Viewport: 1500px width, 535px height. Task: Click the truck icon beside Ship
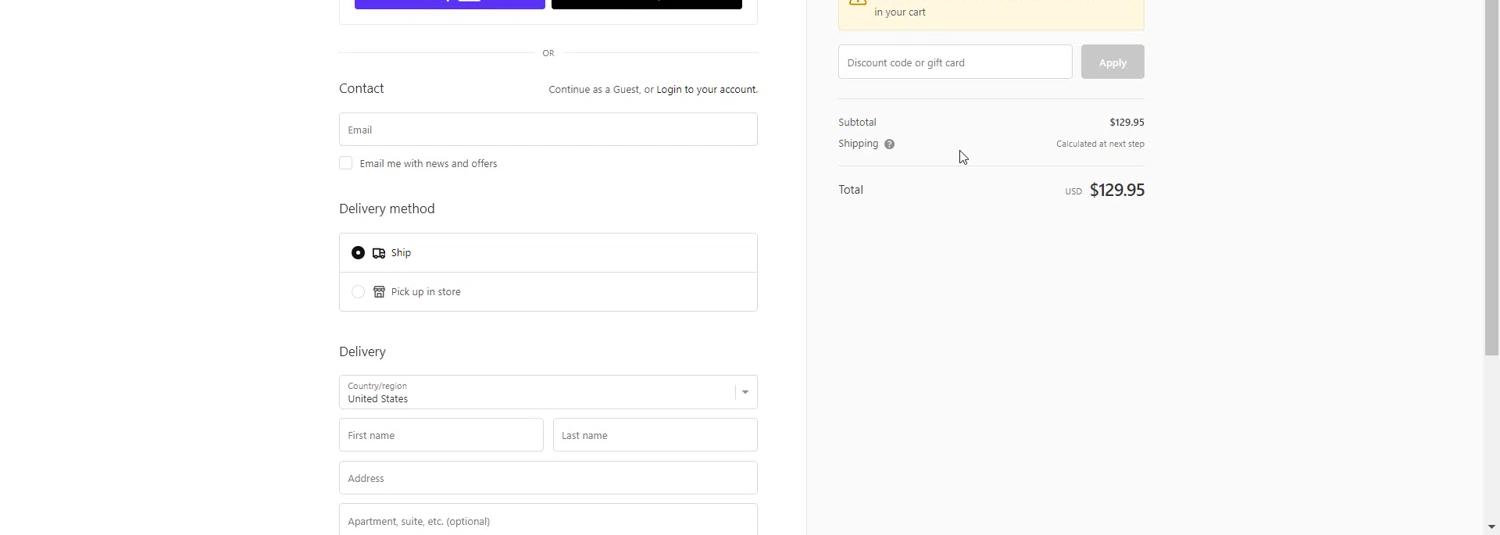[379, 253]
